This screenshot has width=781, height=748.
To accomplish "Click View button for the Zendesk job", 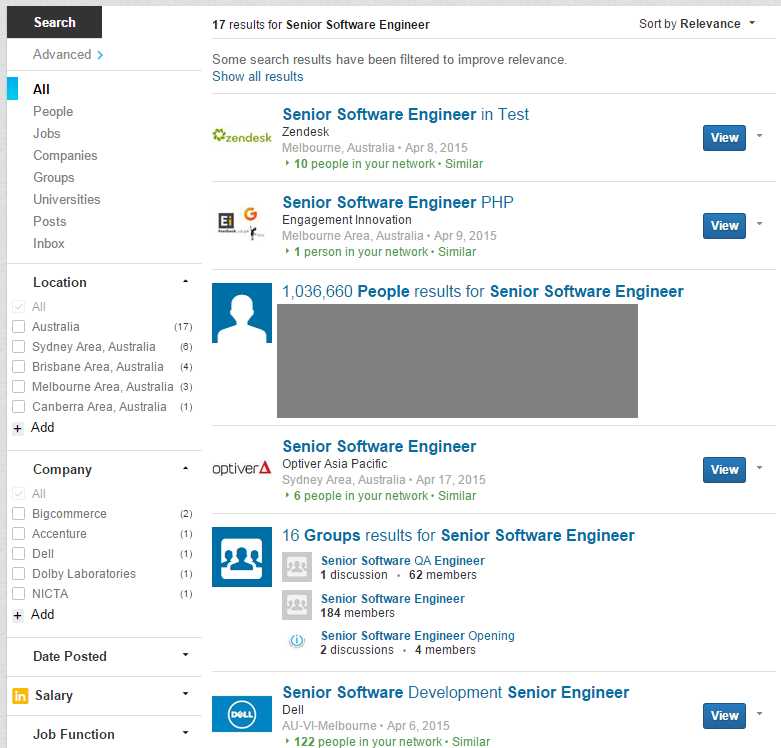I will coord(724,138).
